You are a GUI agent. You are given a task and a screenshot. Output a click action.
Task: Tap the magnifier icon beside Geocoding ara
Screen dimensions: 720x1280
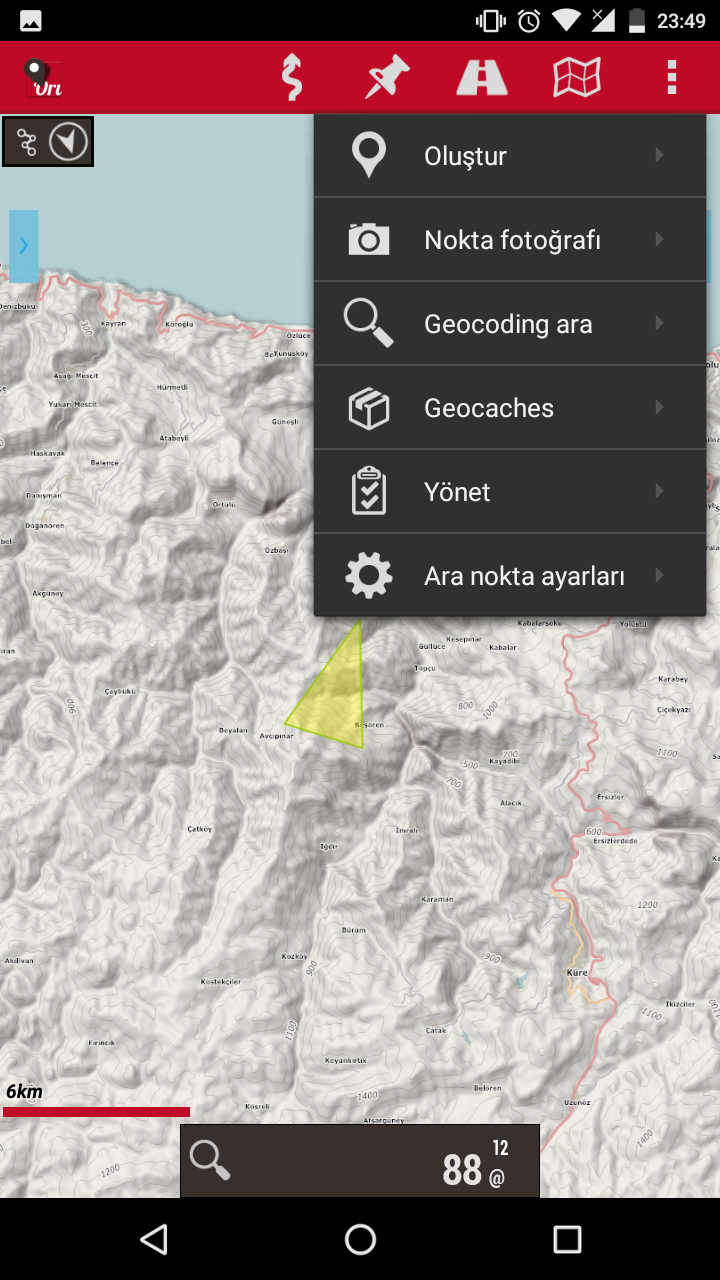[369, 324]
